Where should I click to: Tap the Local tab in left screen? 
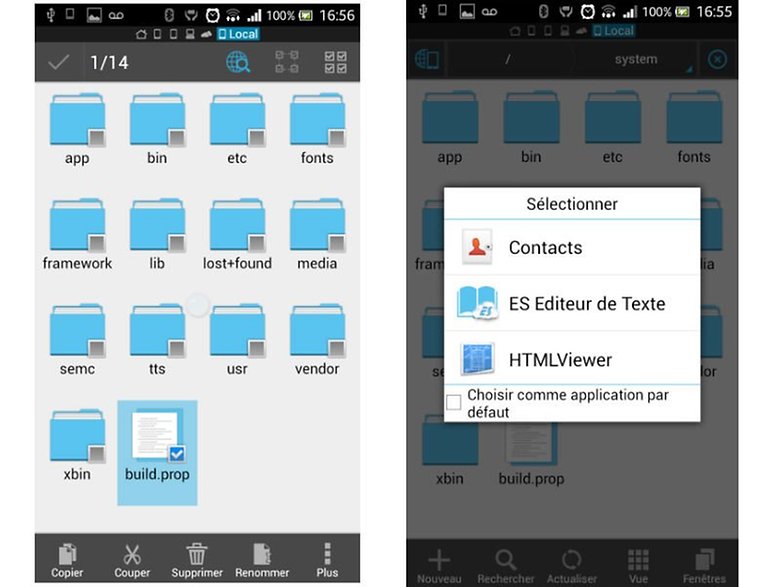click(x=238, y=34)
